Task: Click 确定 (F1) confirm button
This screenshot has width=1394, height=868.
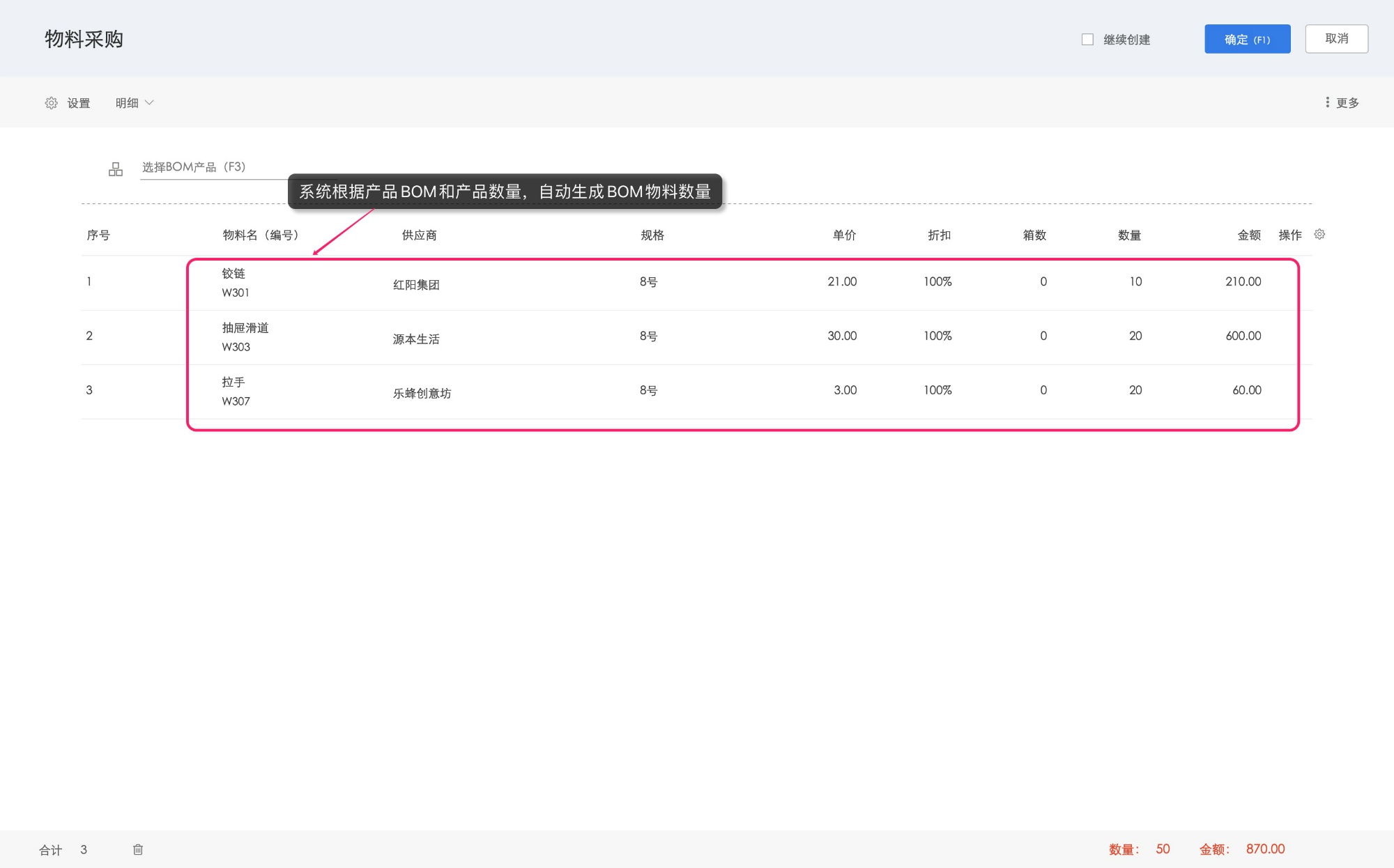Action: [1247, 39]
